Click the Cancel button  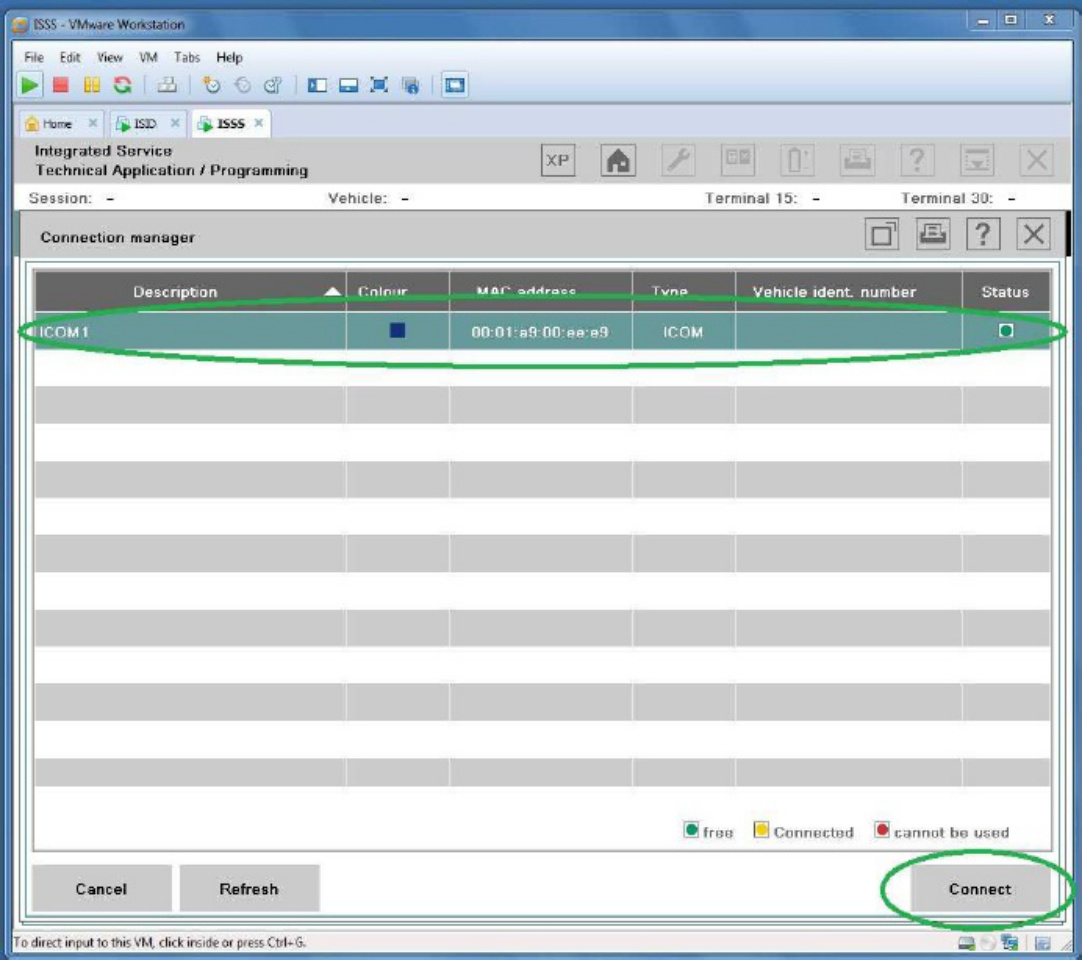(x=101, y=889)
